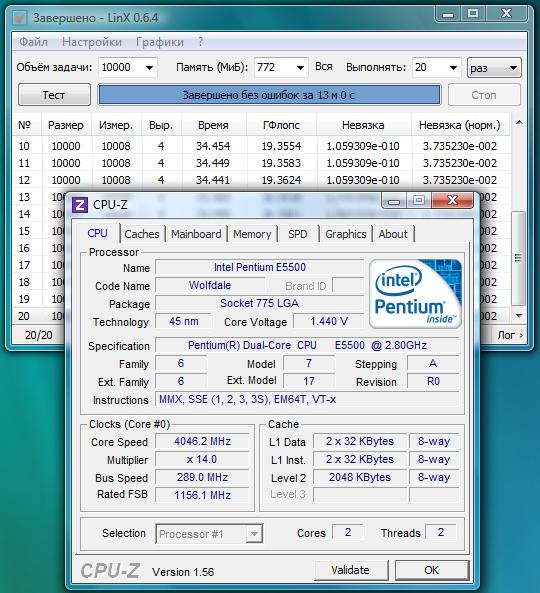Click the Ext. Model 17 value
540x593 pixels.
pyautogui.click(x=309, y=381)
